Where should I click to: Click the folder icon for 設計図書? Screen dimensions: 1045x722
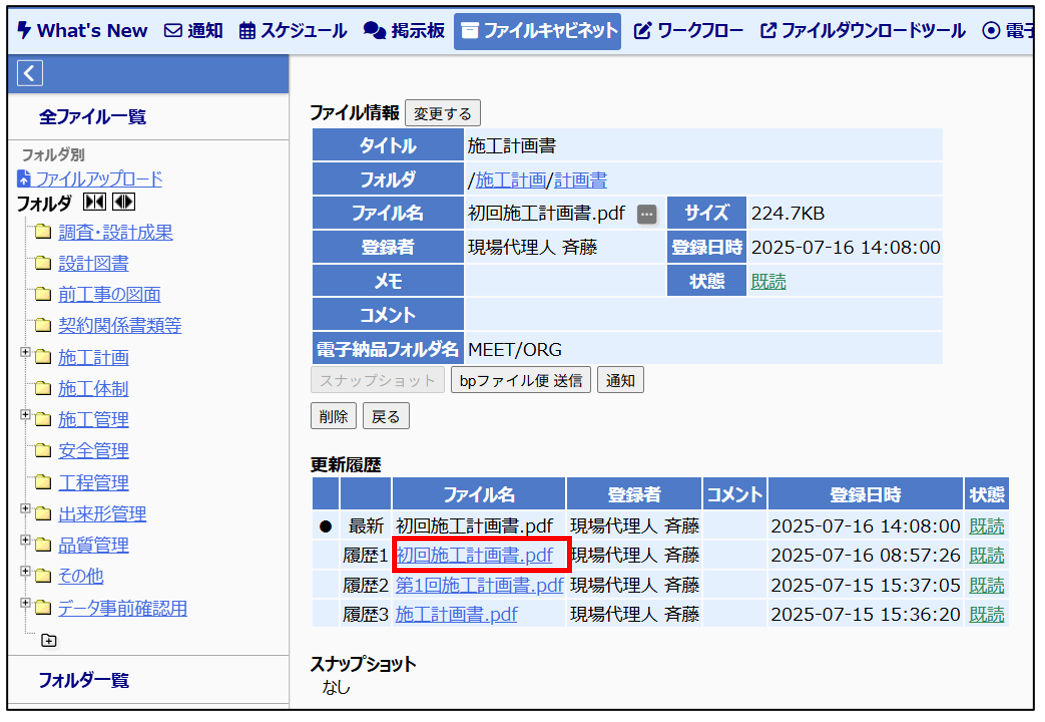point(42,264)
